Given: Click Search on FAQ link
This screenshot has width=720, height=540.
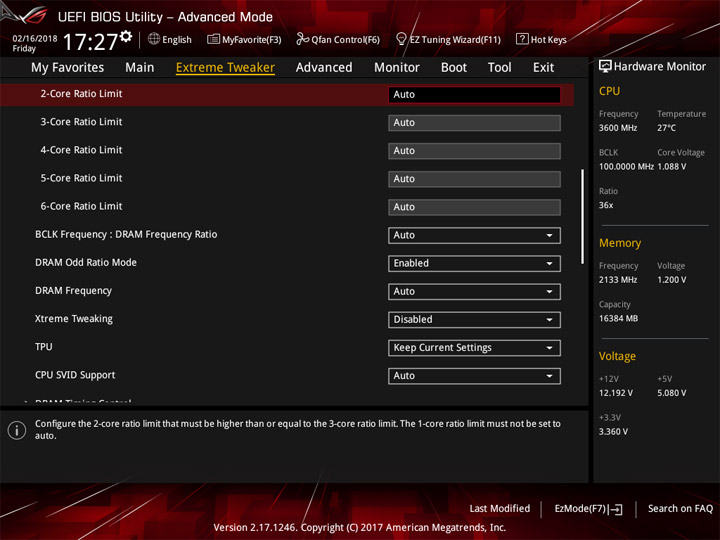Looking at the screenshot, I should 680,508.
